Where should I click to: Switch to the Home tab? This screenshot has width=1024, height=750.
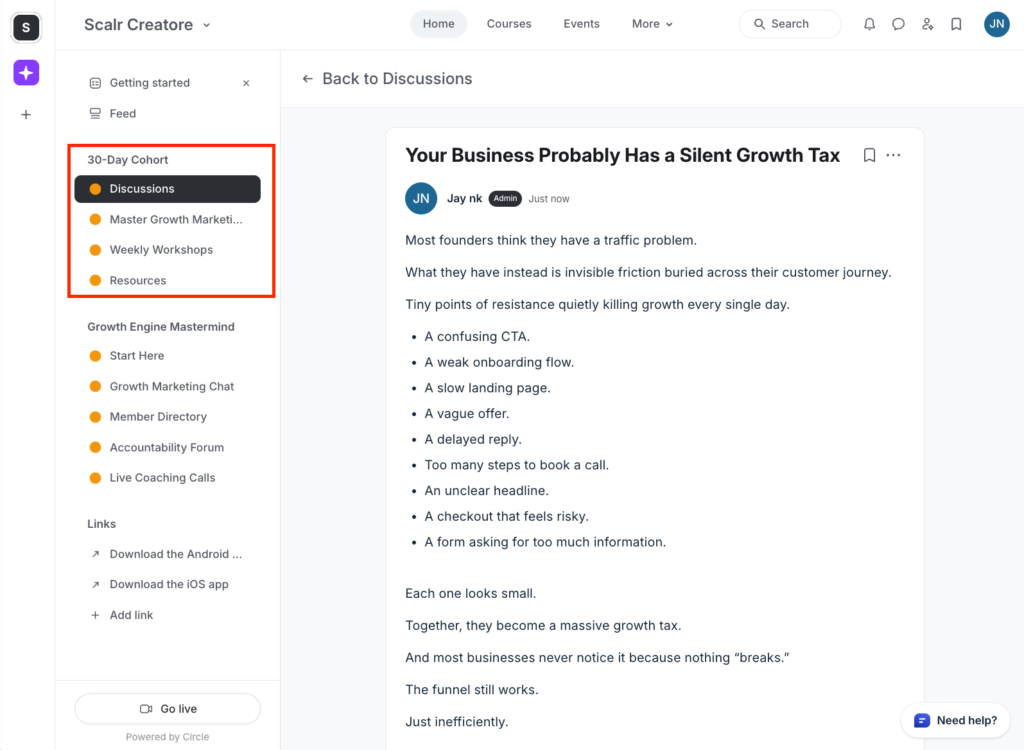click(438, 24)
